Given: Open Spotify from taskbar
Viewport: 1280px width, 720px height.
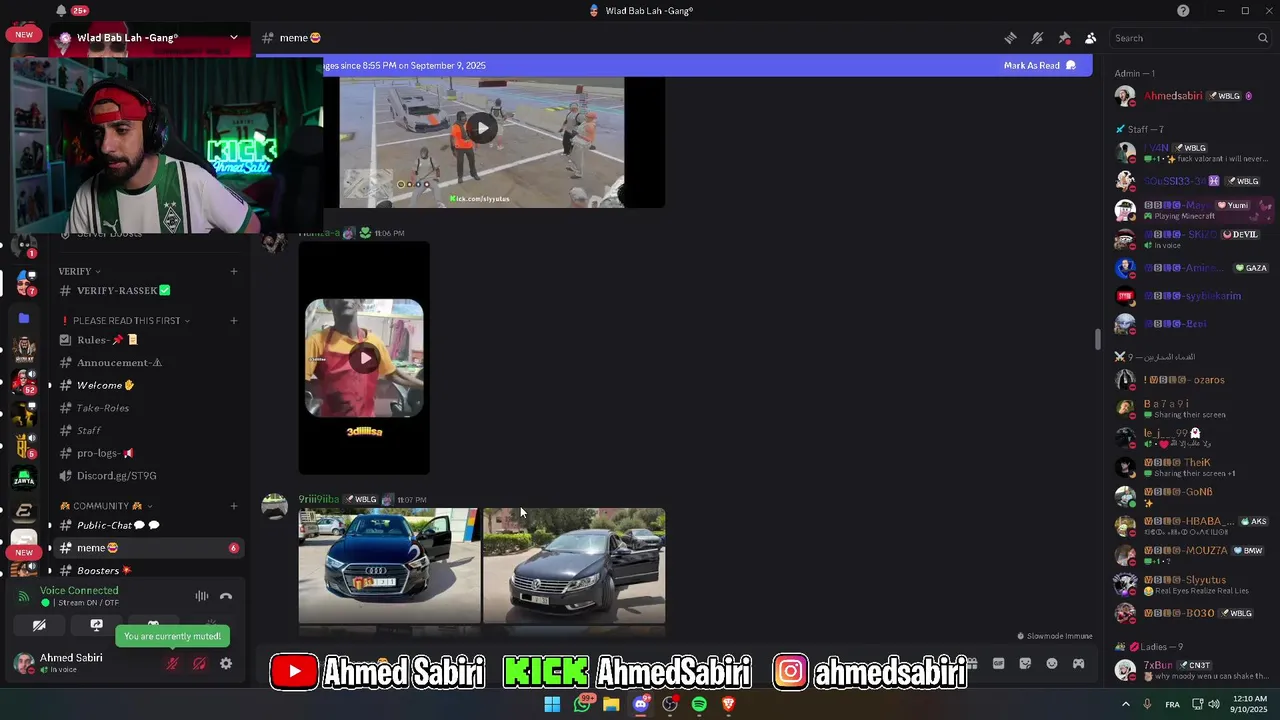Looking at the screenshot, I should point(699,704).
